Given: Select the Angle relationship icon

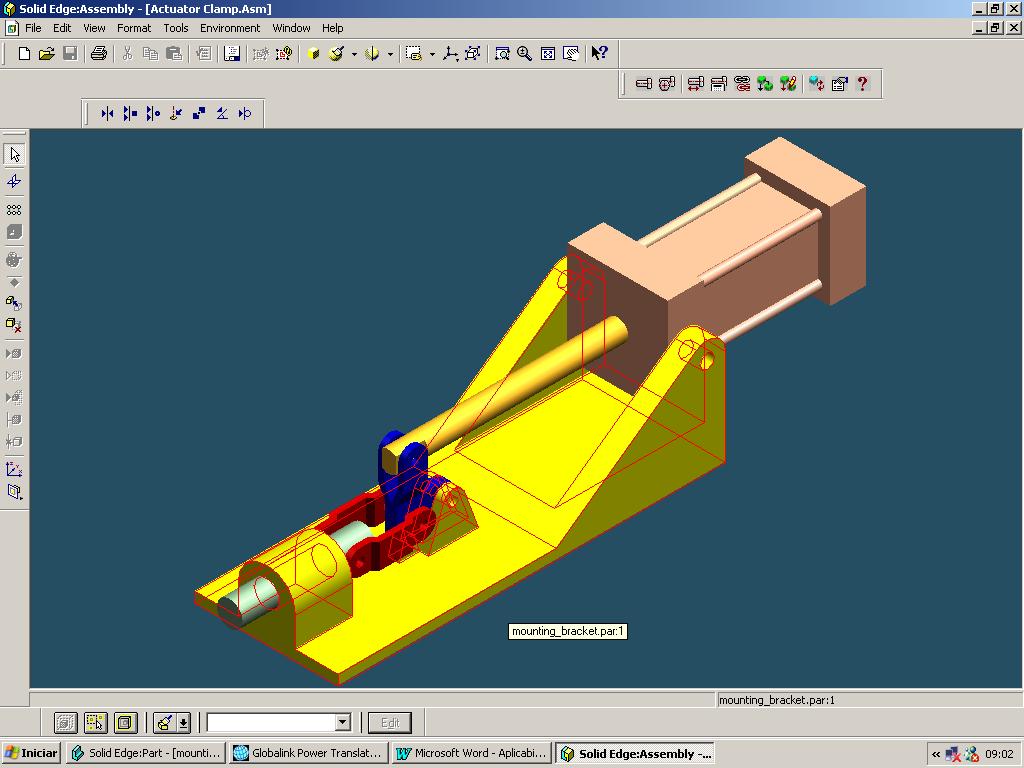Looking at the screenshot, I should (x=222, y=114).
